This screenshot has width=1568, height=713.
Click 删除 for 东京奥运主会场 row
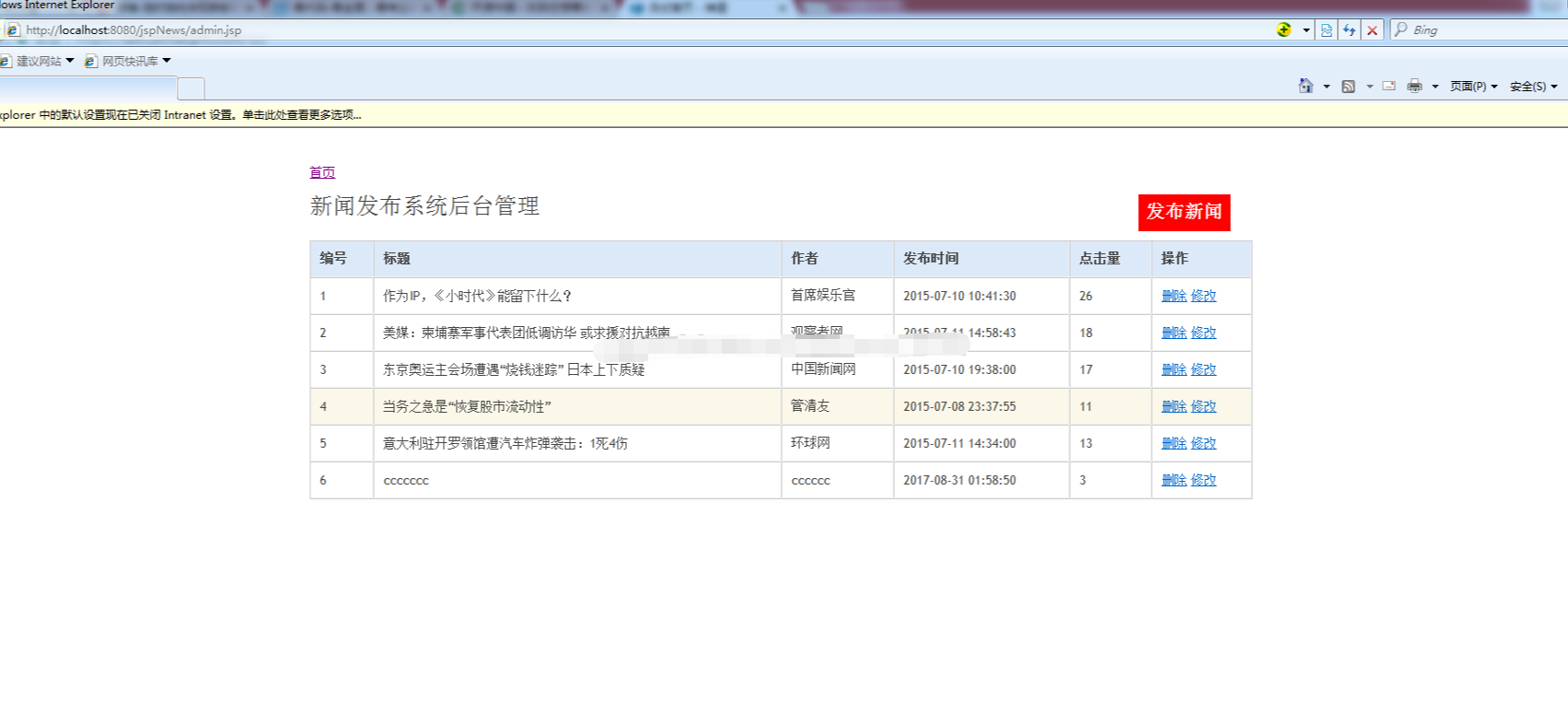tap(1174, 369)
